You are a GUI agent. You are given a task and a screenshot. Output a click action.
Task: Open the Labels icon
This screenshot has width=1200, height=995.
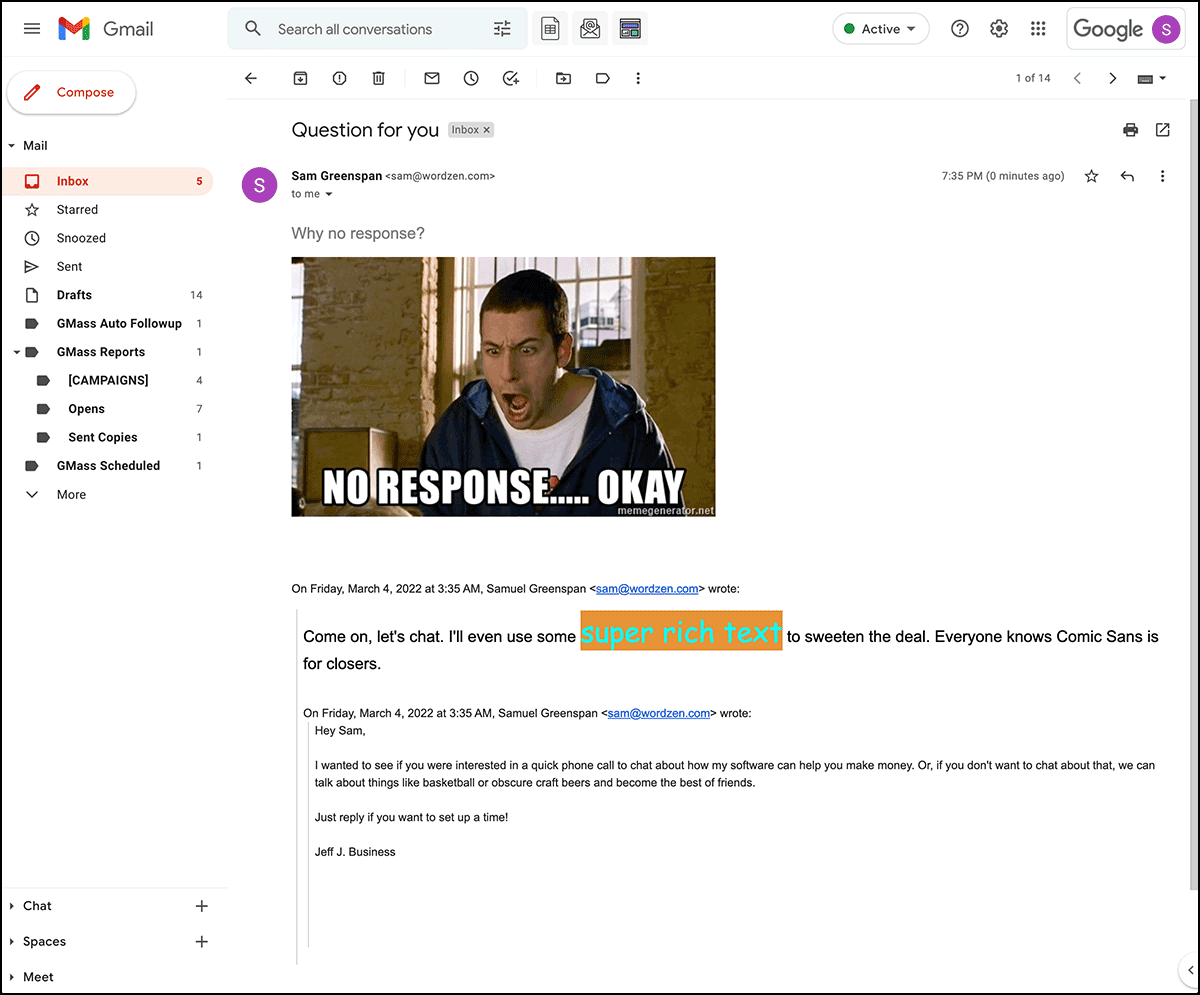tap(603, 78)
